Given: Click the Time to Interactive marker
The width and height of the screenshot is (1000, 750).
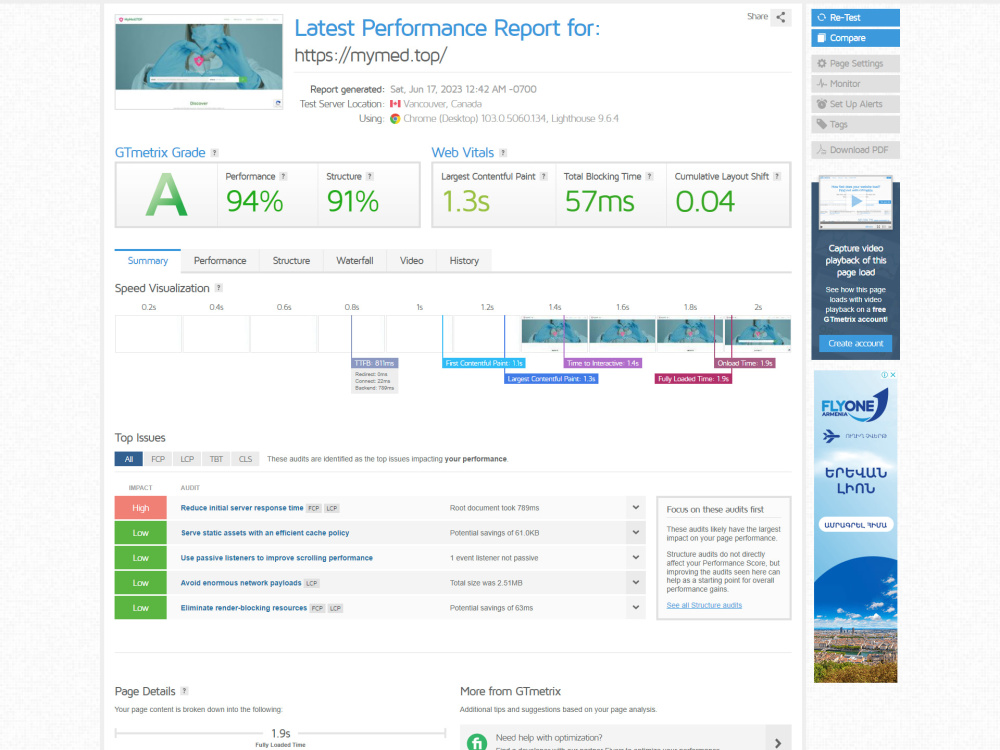Looking at the screenshot, I should pyautogui.click(x=603, y=363).
